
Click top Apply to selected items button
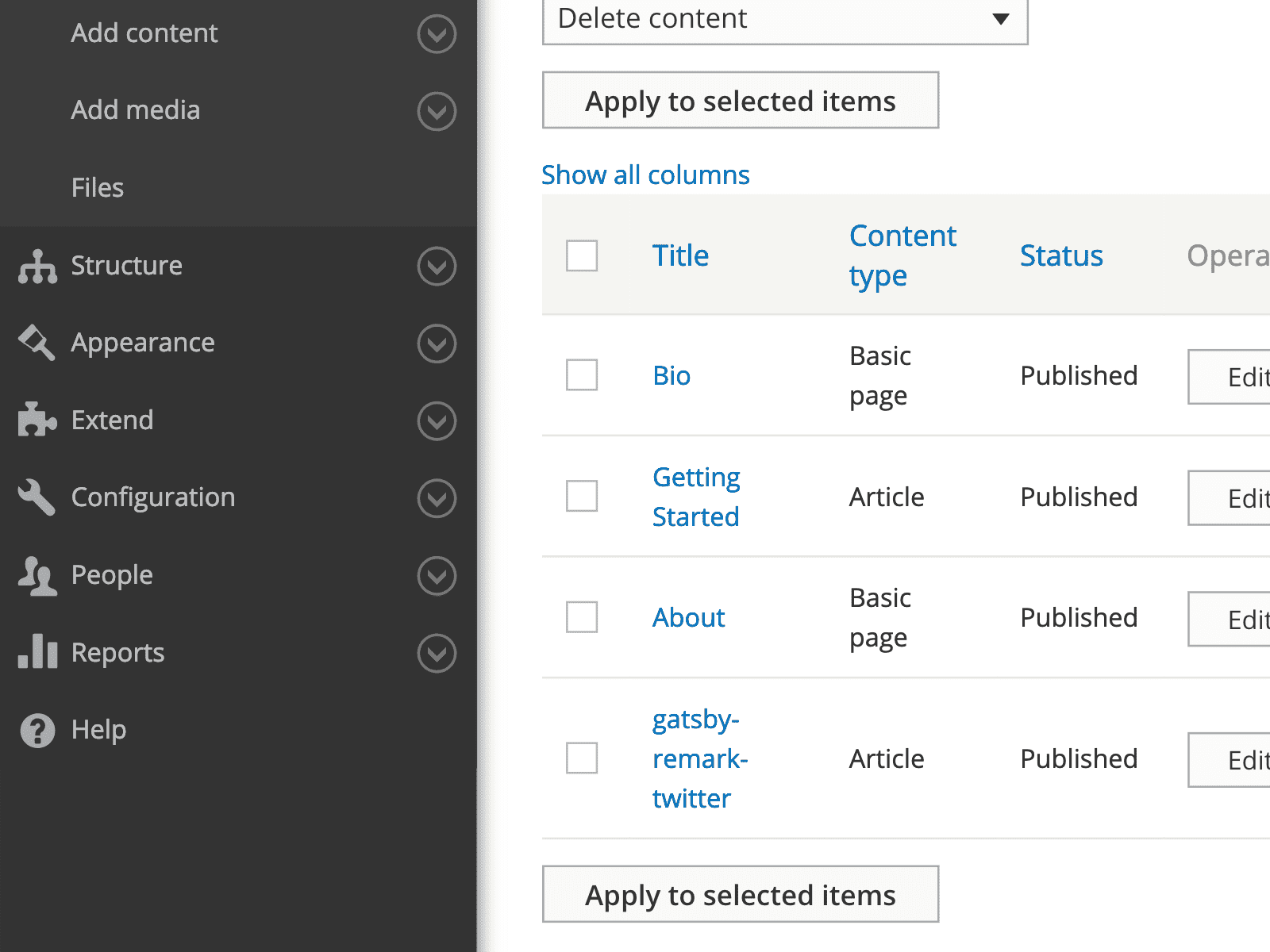pyautogui.click(x=741, y=100)
